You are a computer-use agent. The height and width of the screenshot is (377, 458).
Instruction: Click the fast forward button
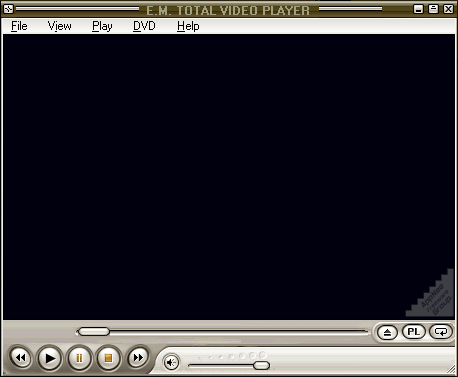click(138, 358)
